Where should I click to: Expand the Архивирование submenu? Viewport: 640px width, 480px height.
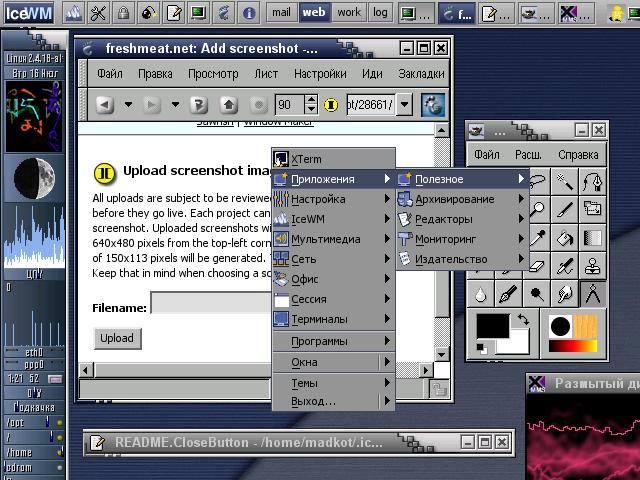pyautogui.click(x=462, y=199)
